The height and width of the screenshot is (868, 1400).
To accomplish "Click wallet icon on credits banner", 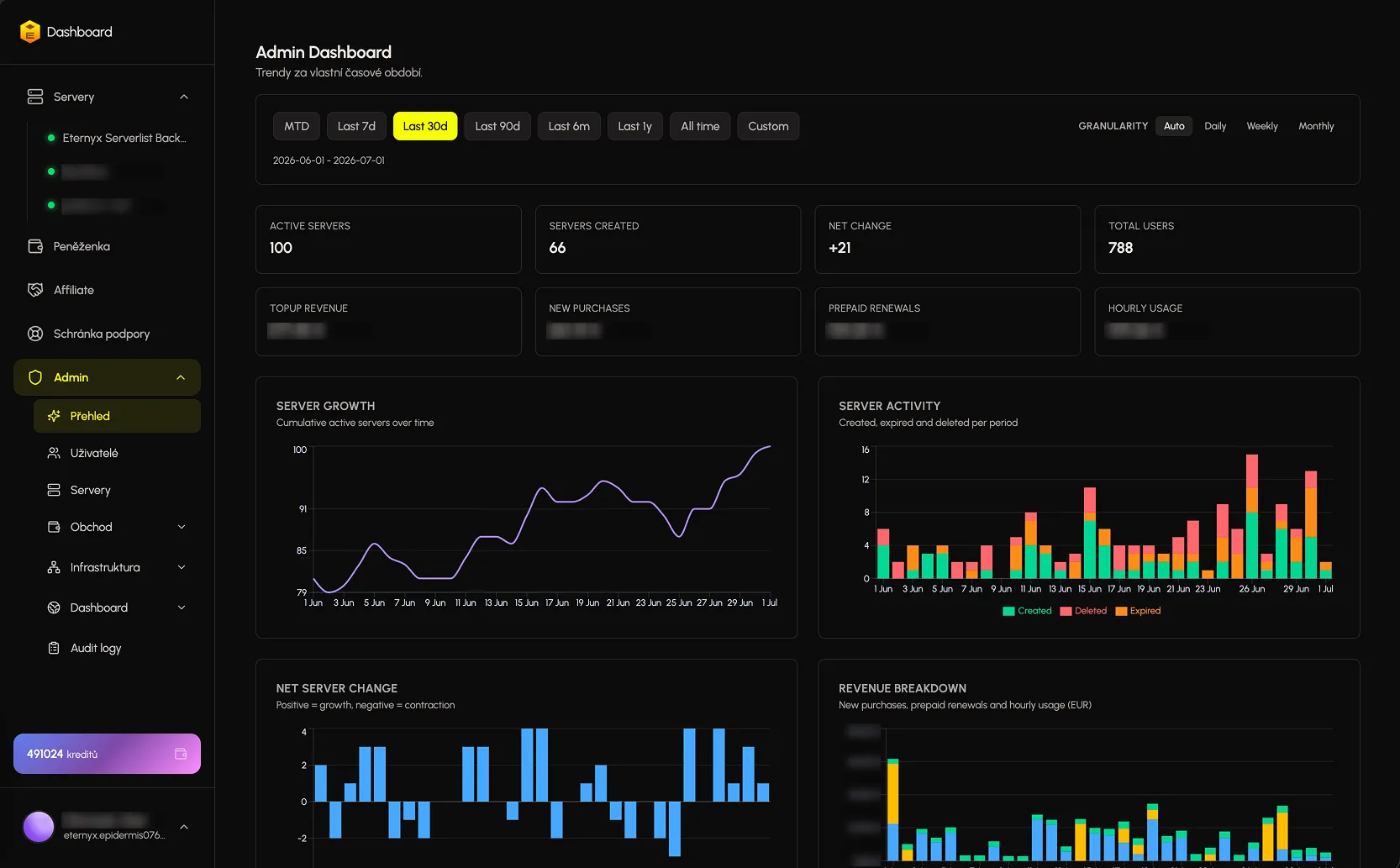I will [181, 754].
